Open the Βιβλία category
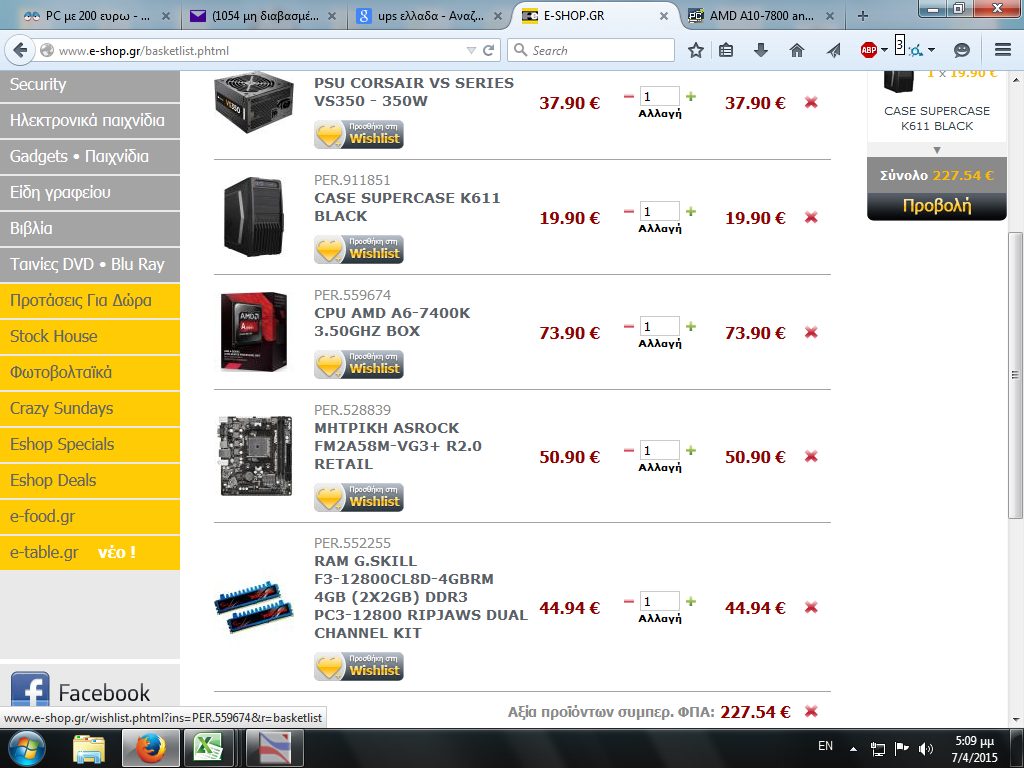The width and height of the screenshot is (1024, 768). [x=90, y=229]
